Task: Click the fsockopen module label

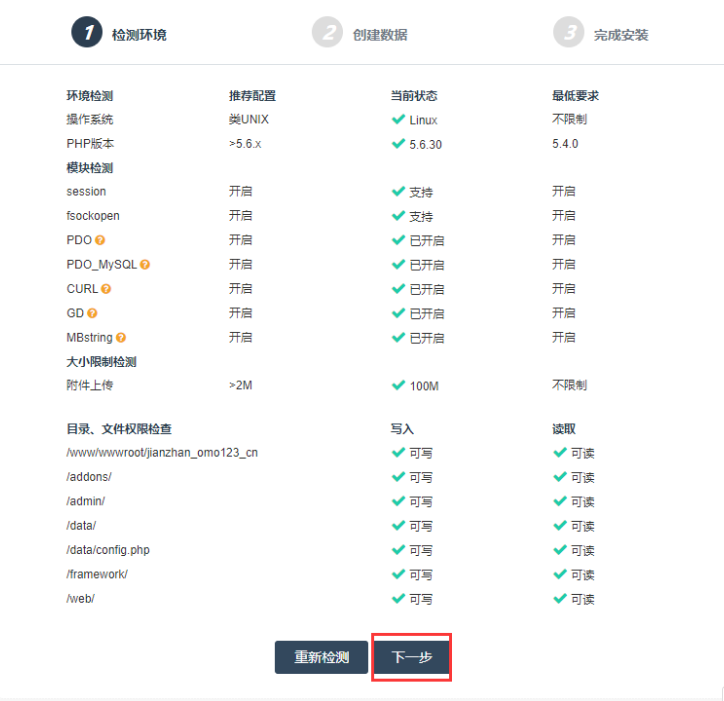Action: coord(93,216)
